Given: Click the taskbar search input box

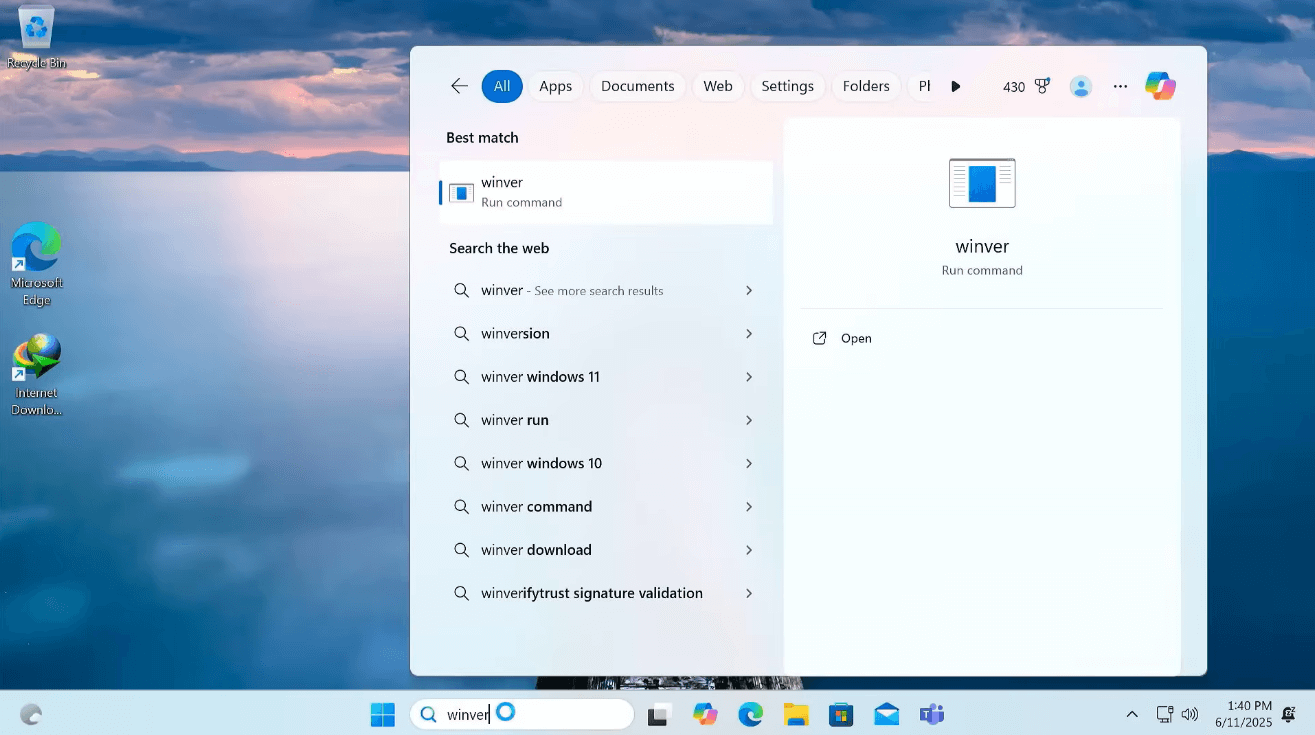Looking at the screenshot, I should coord(560,714).
